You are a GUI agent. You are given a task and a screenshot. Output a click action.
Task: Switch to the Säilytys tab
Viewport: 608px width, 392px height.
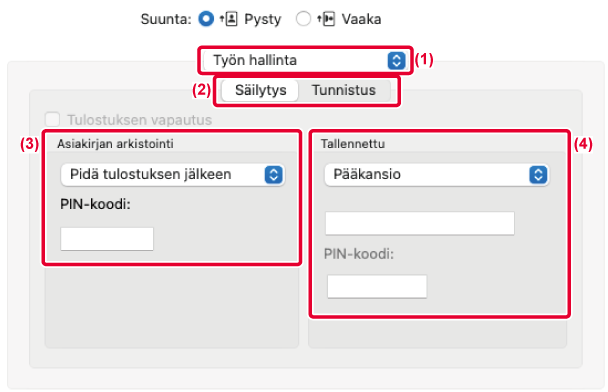261,90
